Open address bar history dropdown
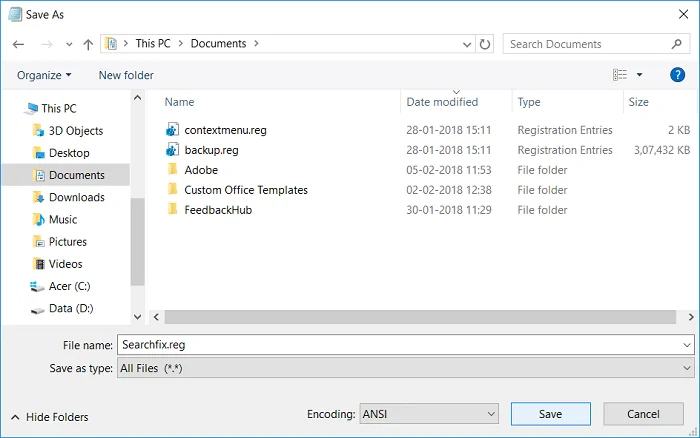This screenshot has width=700, height=438. (467, 44)
